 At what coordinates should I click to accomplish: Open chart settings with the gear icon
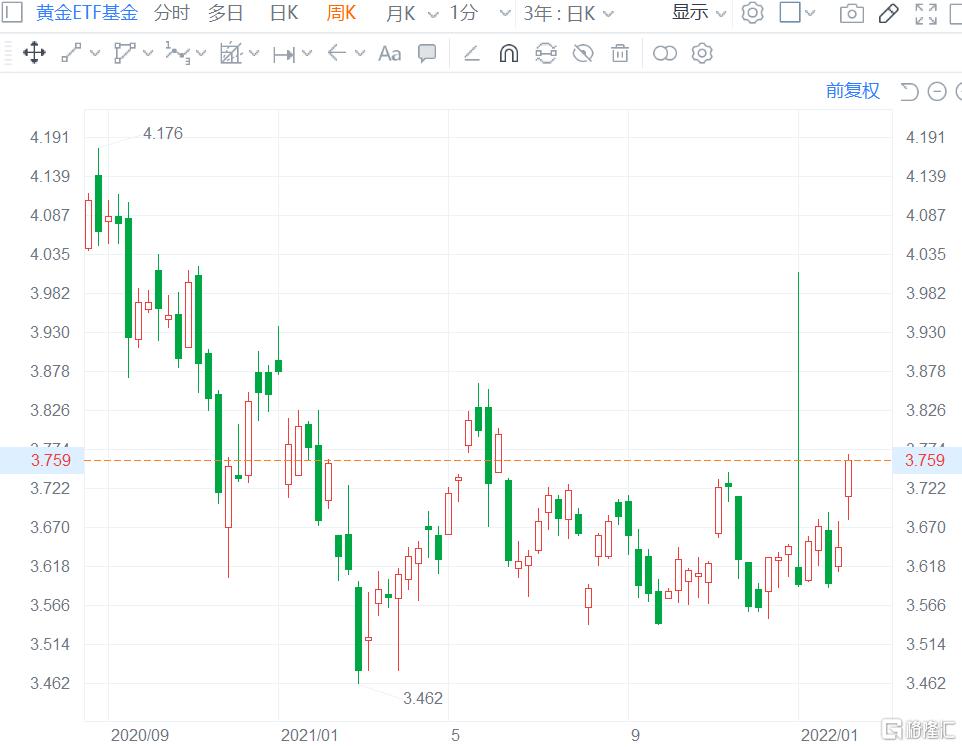tap(752, 14)
